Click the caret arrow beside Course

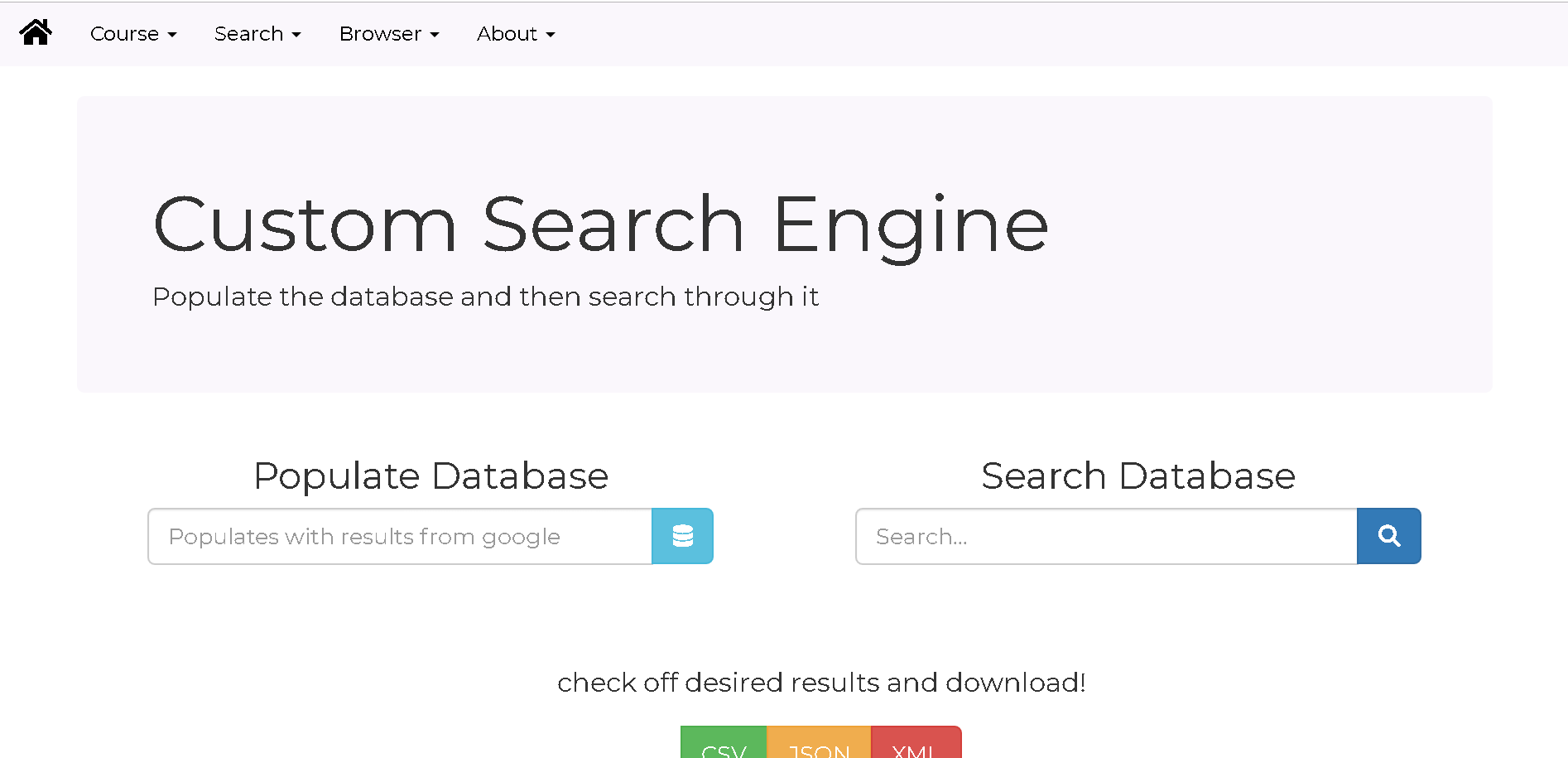[172, 35]
